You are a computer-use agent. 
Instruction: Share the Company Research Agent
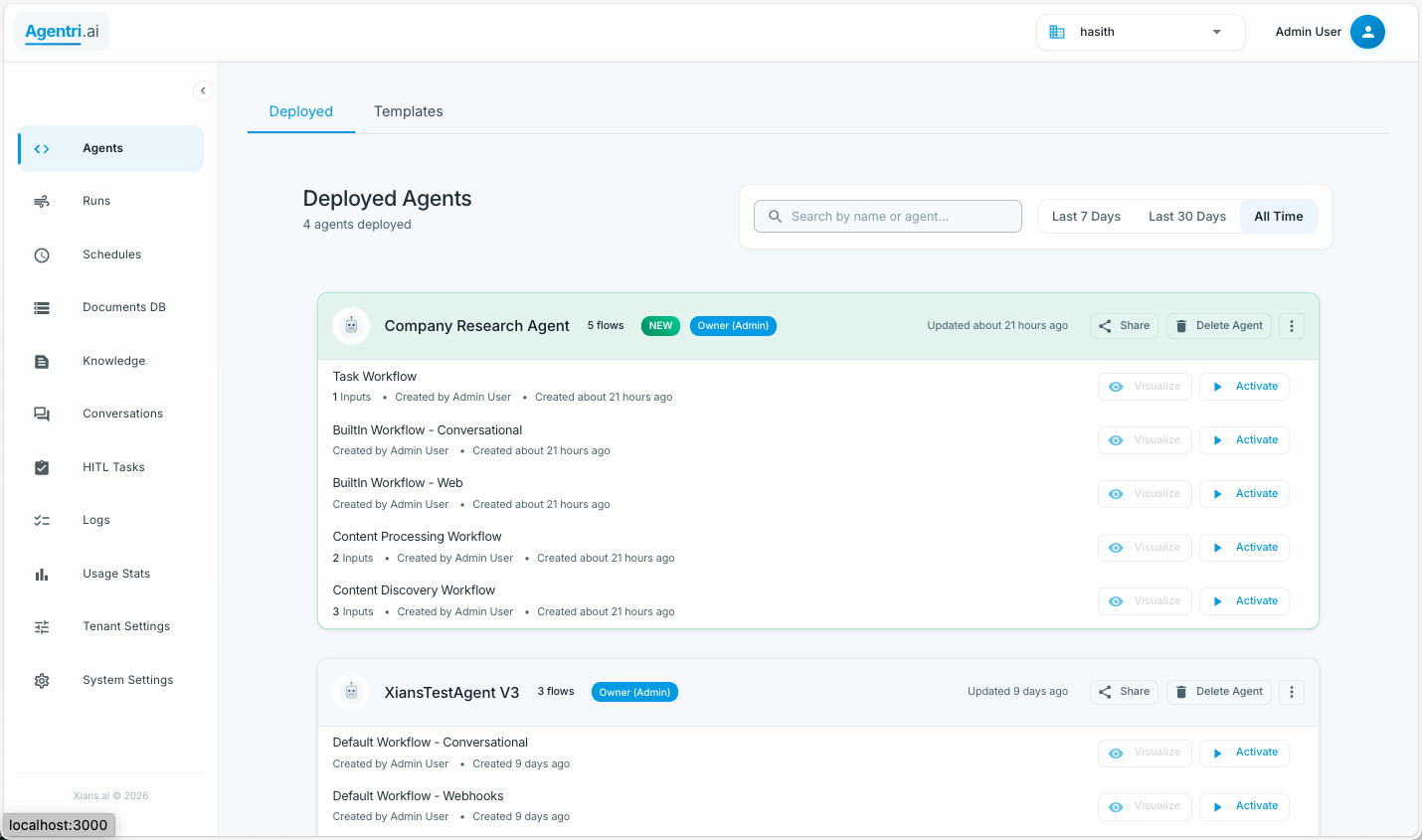tap(1124, 325)
